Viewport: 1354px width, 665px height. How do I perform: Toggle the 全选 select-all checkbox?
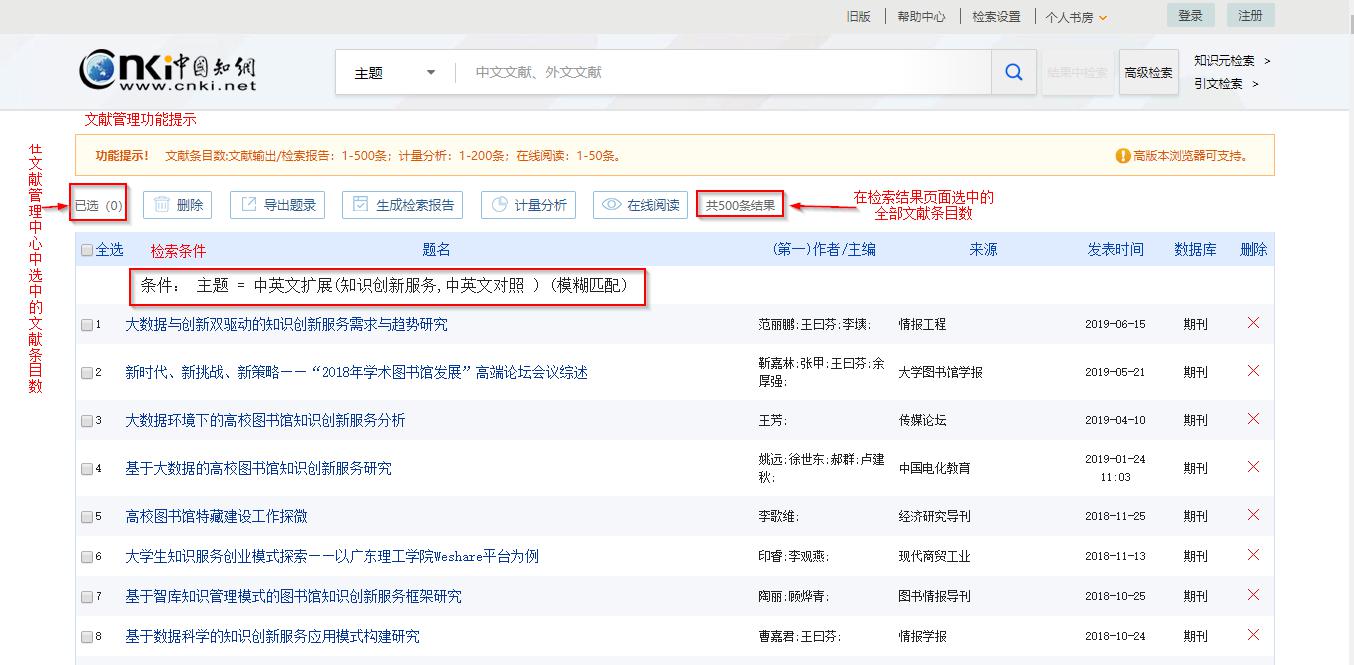pos(87,250)
